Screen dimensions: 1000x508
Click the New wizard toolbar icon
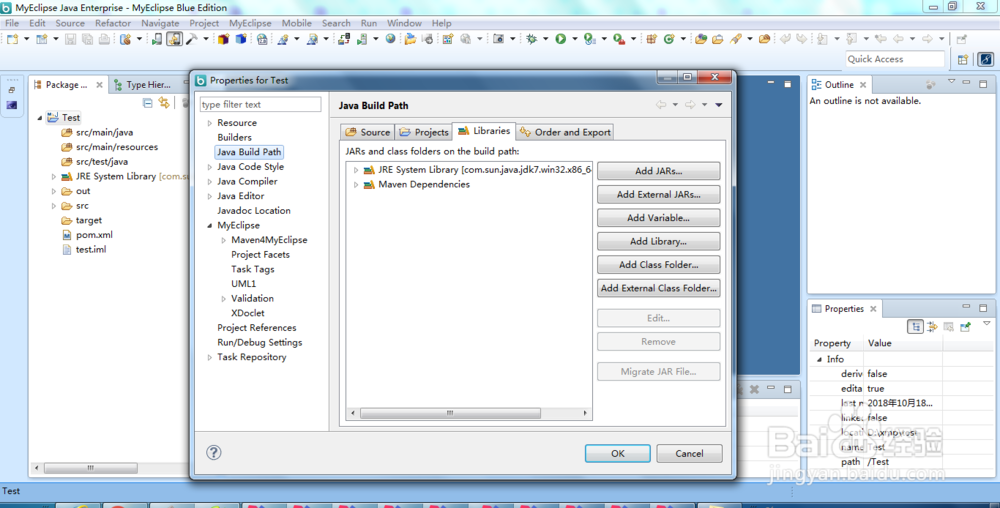[x=12, y=39]
